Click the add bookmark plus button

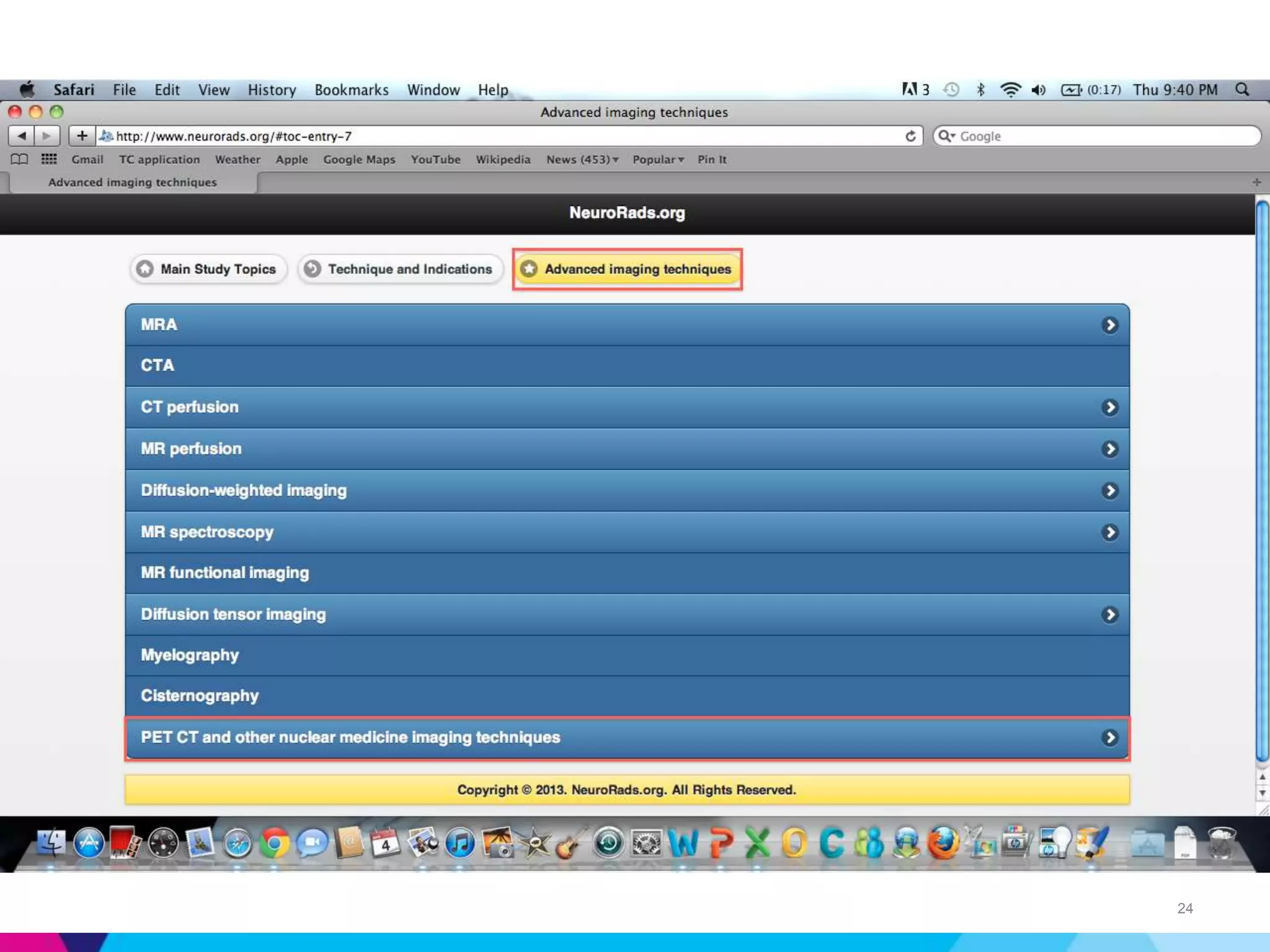pos(82,136)
